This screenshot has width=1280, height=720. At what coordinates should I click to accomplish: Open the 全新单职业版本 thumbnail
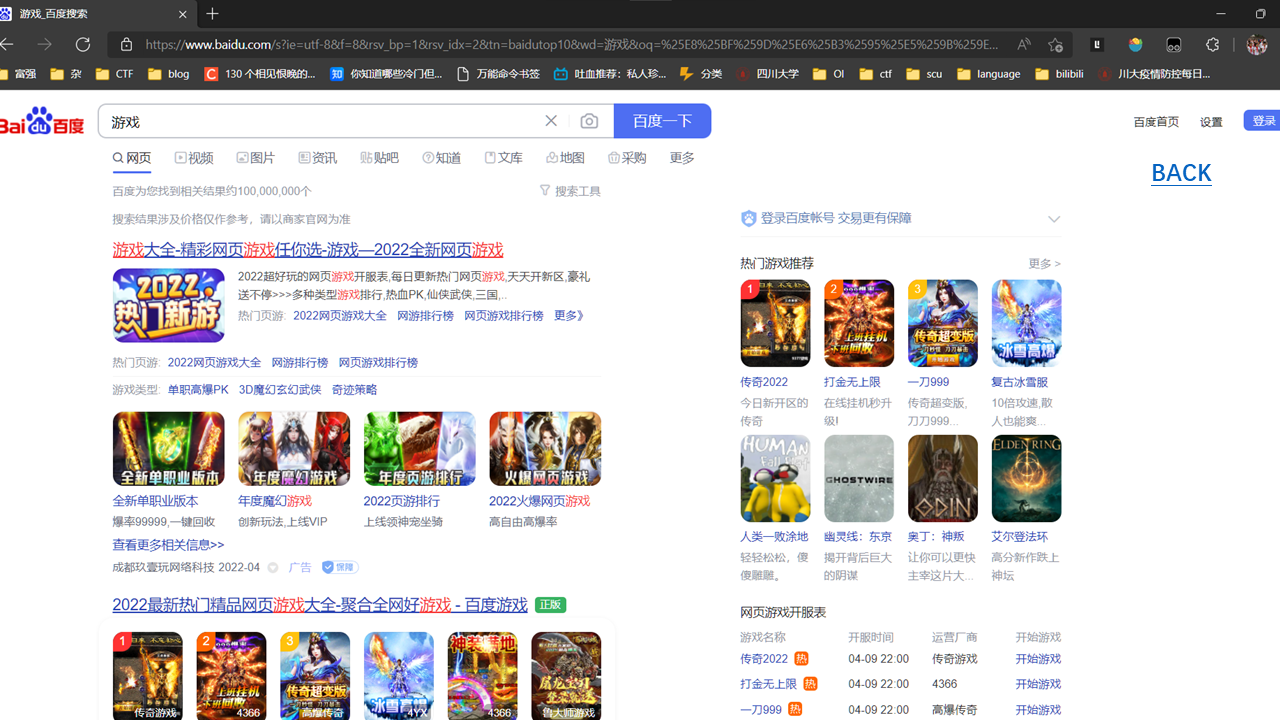169,449
